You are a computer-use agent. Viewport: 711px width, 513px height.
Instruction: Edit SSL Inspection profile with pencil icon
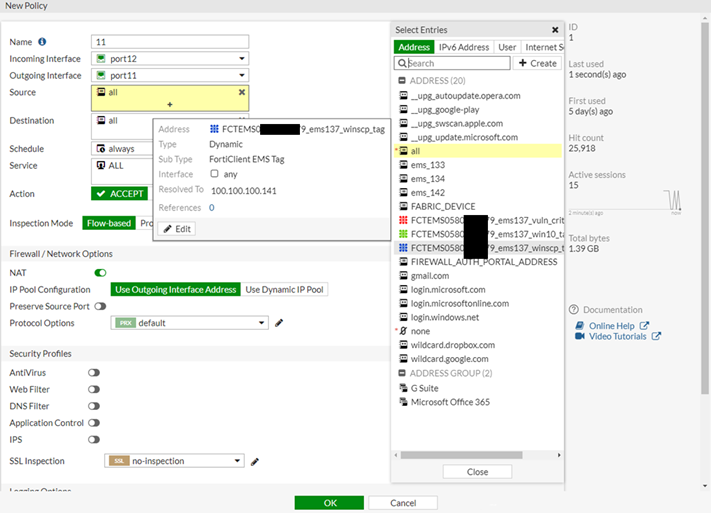tap(255, 461)
